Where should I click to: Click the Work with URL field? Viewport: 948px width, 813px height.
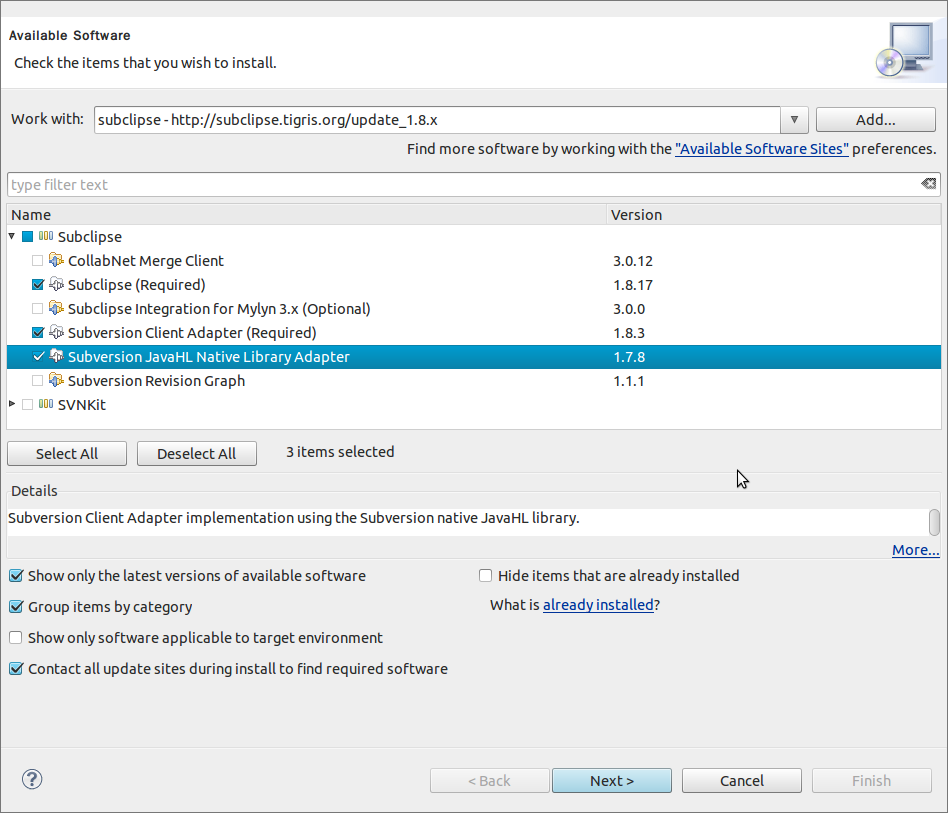(437, 120)
